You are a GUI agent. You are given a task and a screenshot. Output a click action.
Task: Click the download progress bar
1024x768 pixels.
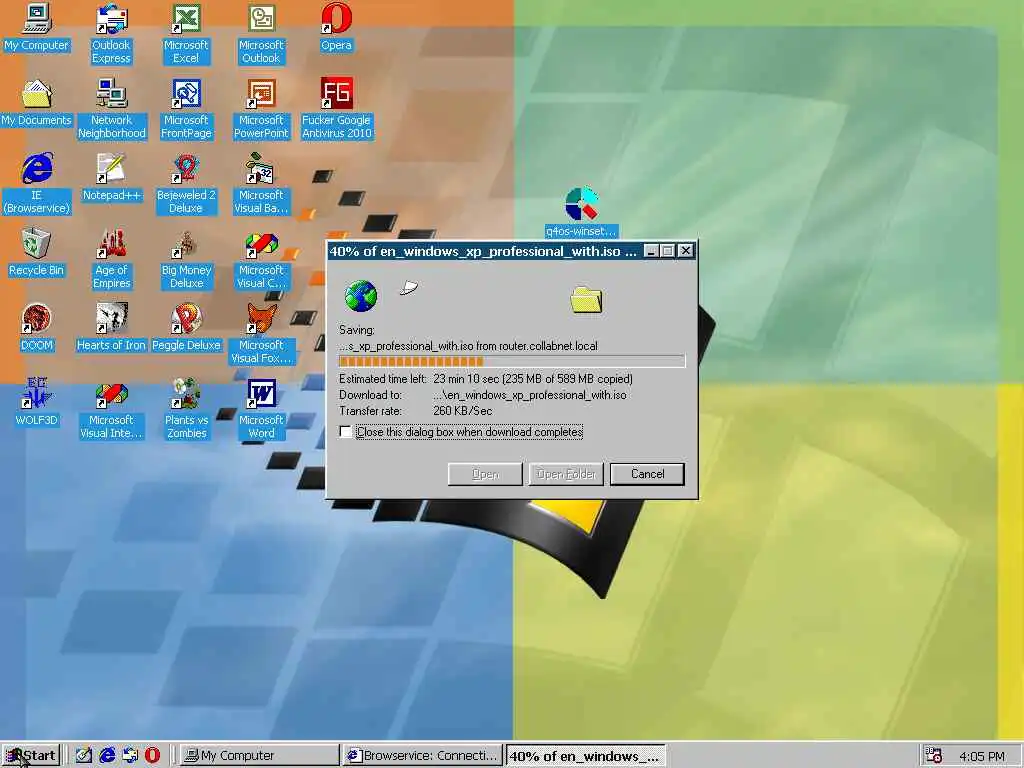click(x=512, y=361)
